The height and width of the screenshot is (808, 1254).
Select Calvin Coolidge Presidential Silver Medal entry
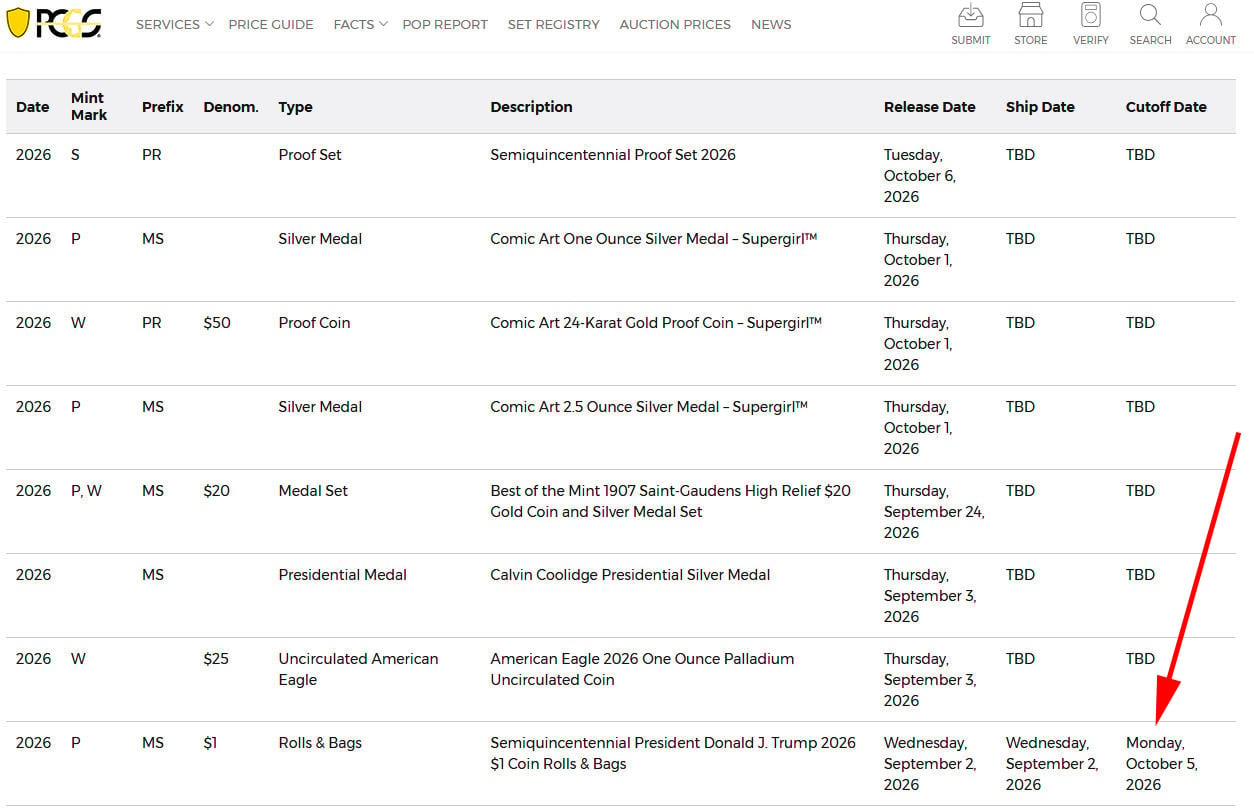tap(630, 575)
